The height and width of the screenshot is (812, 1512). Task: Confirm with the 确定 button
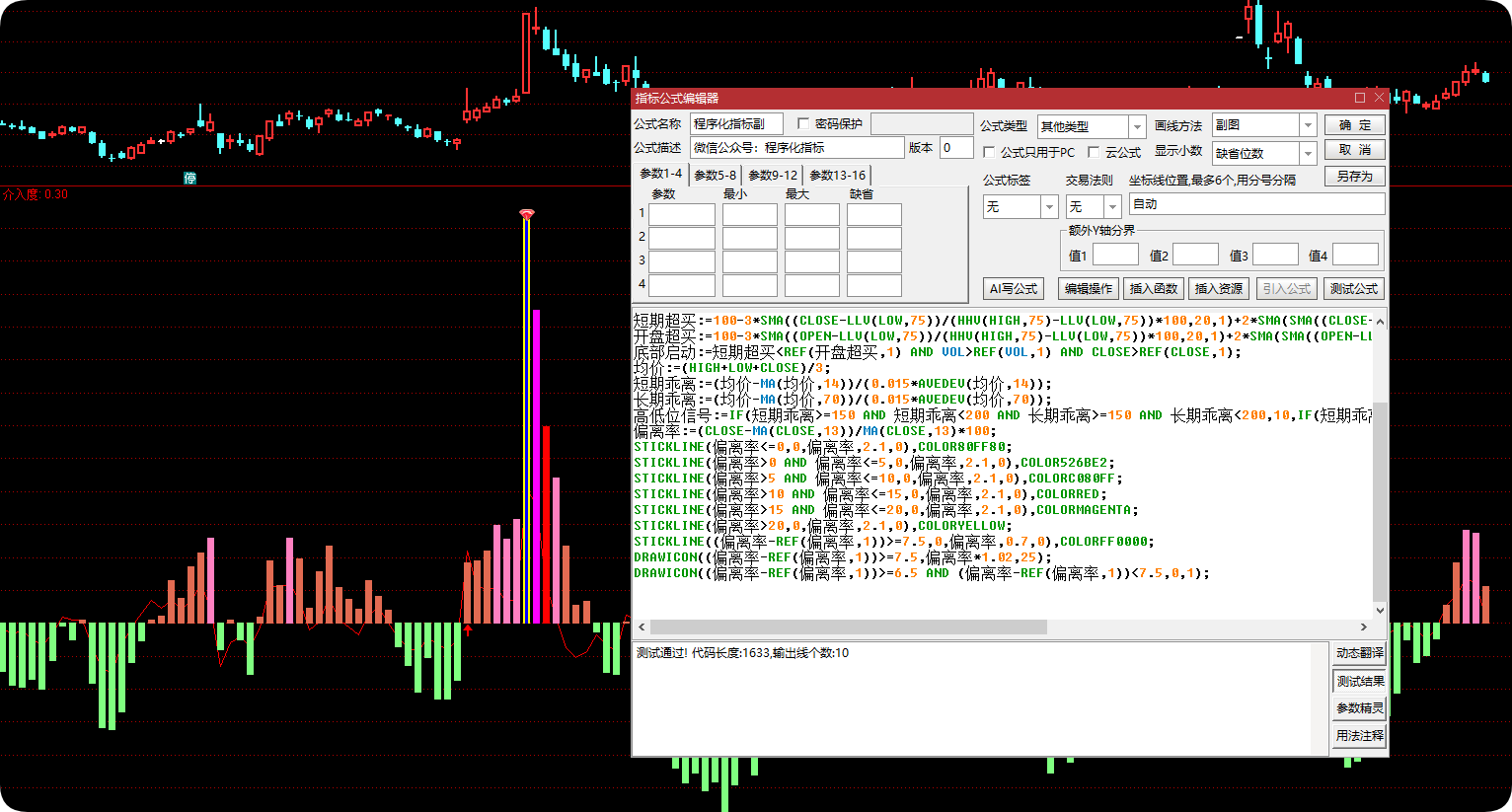(x=1355, y=125)
